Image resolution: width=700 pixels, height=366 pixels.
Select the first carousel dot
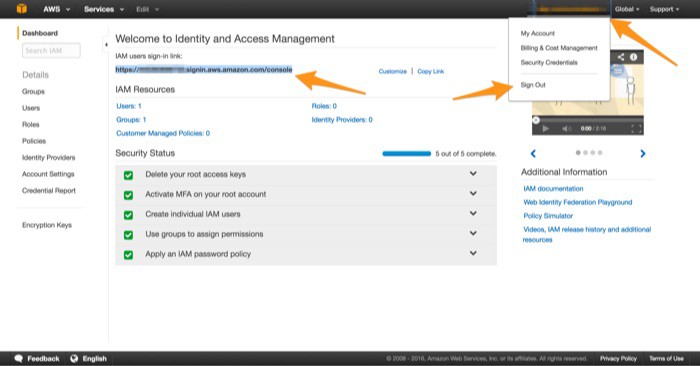(x=578, y=153)
